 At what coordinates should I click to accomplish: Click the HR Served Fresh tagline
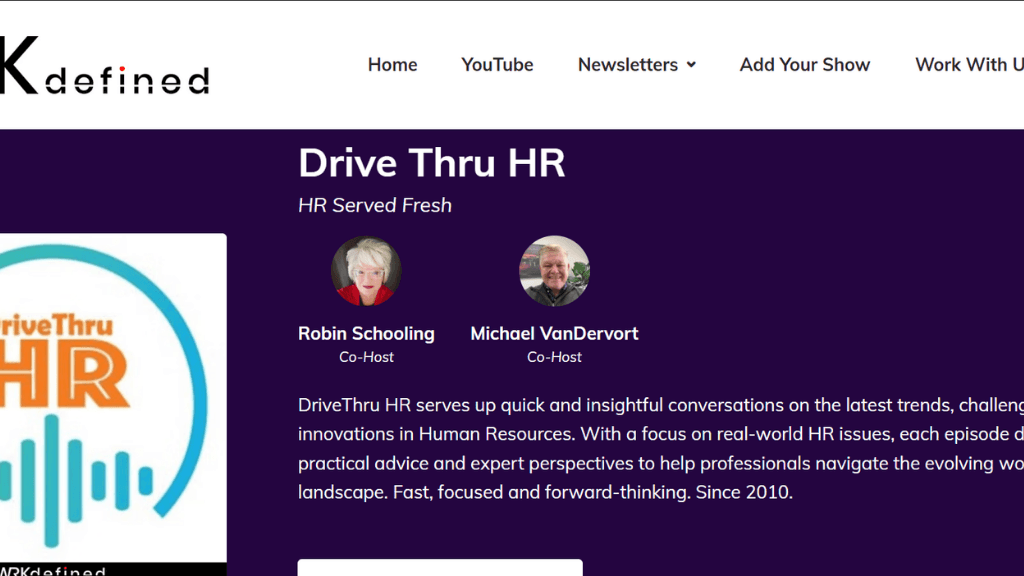pyautogui.click(x=375, y=205)
